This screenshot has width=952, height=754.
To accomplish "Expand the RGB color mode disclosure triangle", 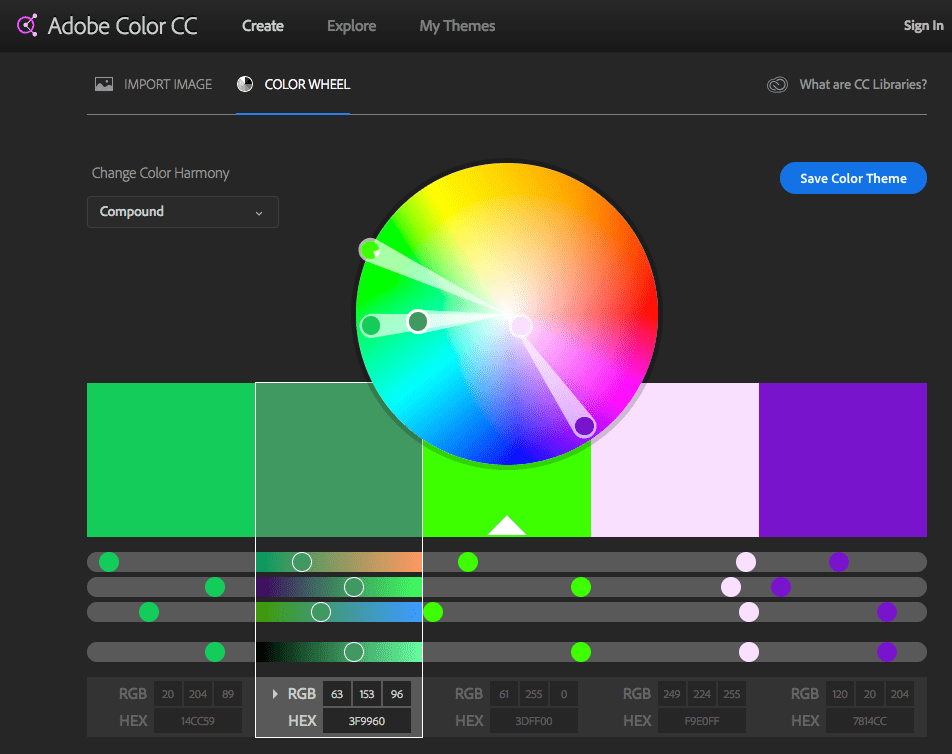I will [276, 694].
